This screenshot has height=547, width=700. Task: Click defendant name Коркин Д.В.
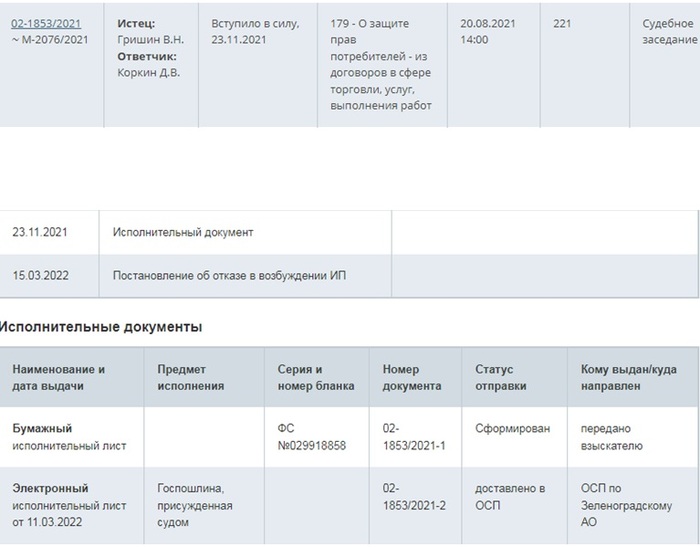149,73
